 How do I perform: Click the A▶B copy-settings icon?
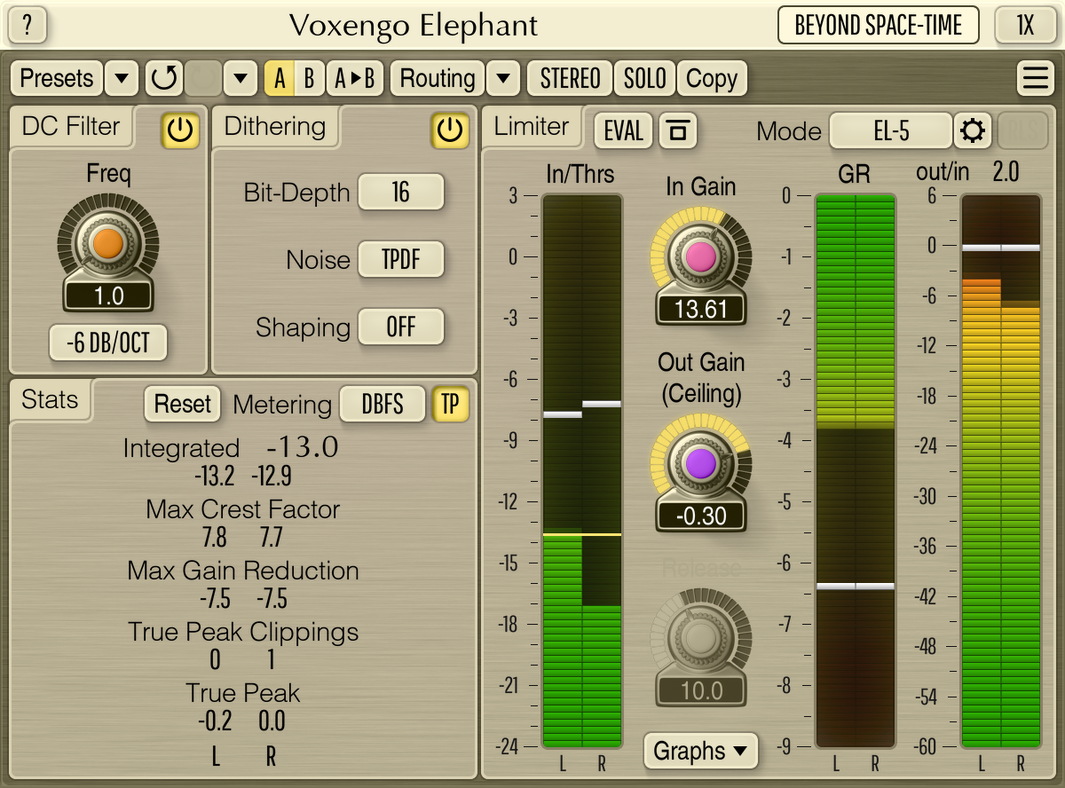[355, 78]
